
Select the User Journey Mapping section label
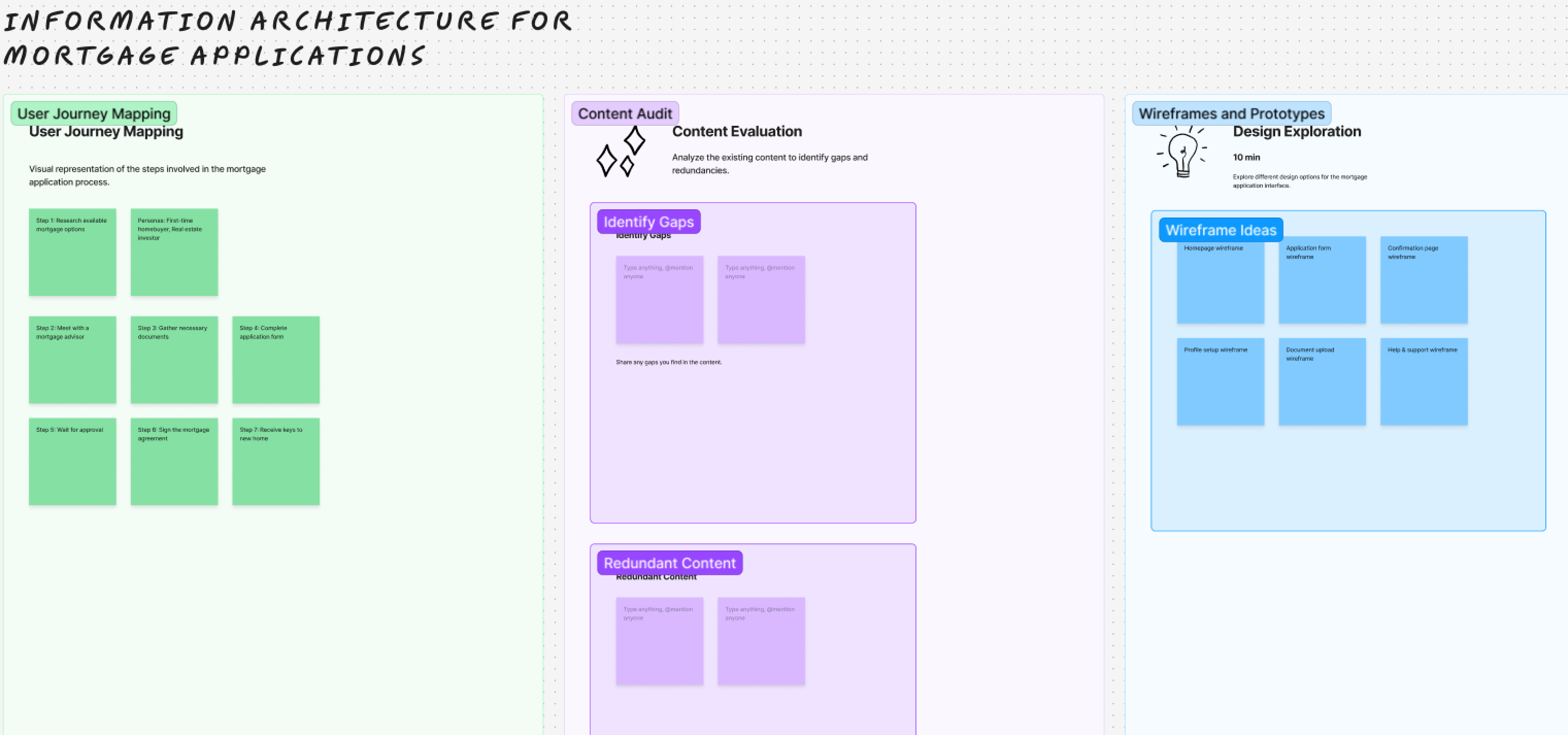tap(94, 114)
